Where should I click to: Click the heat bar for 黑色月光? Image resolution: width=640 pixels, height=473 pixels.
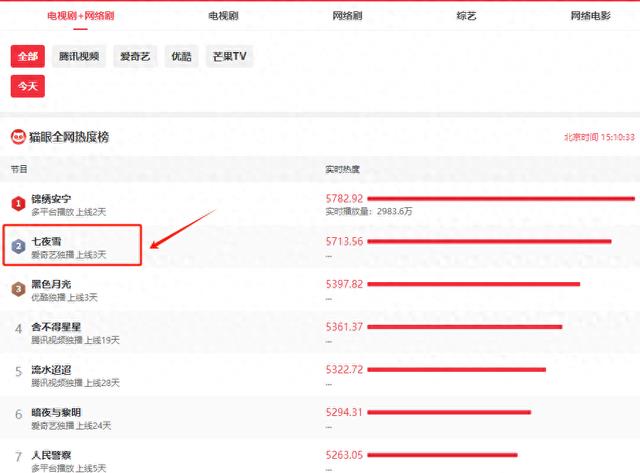[x=474, y=284]
